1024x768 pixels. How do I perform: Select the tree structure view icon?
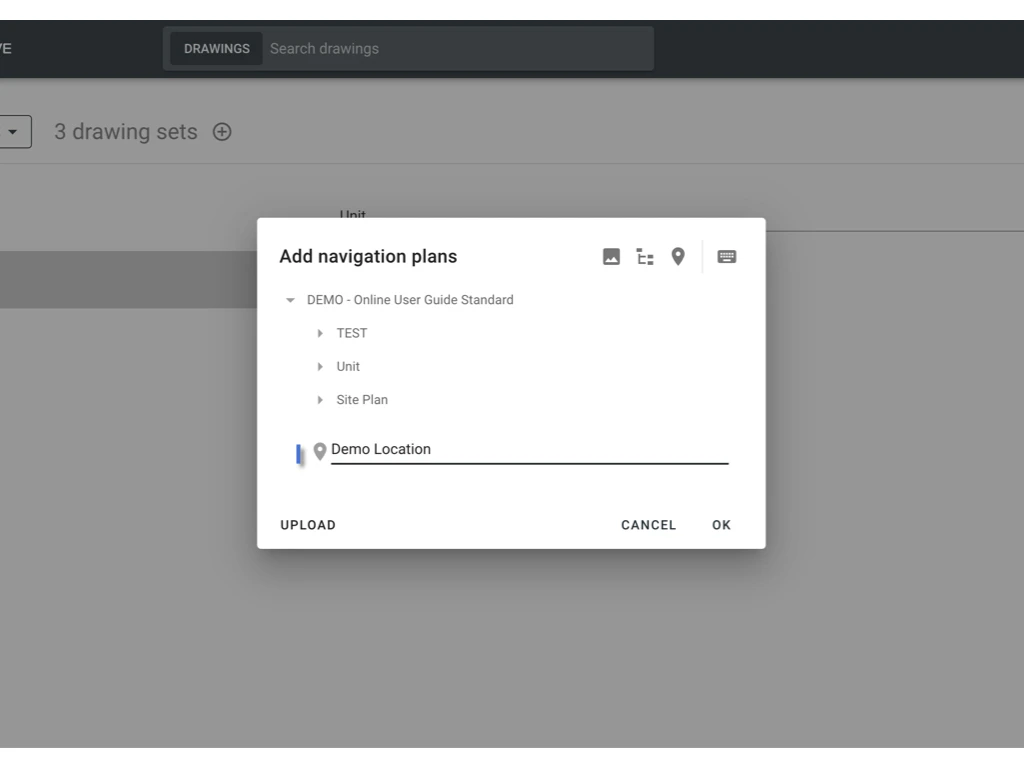point(645,256)
